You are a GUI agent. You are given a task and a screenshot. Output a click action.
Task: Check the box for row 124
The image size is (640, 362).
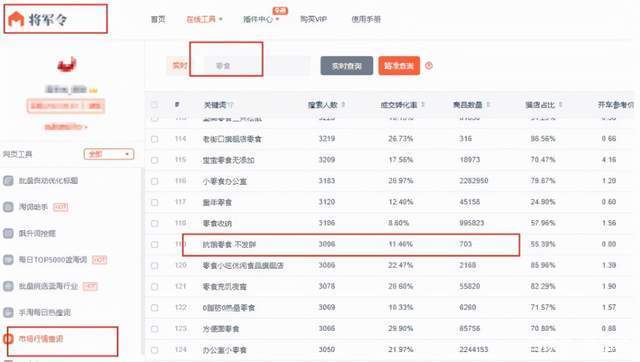coord(154,350)
